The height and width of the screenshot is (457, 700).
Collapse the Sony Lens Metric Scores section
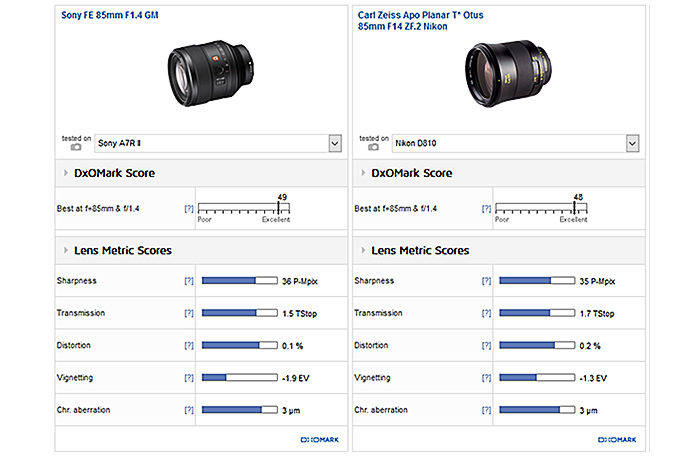click(x=66, y=250)
